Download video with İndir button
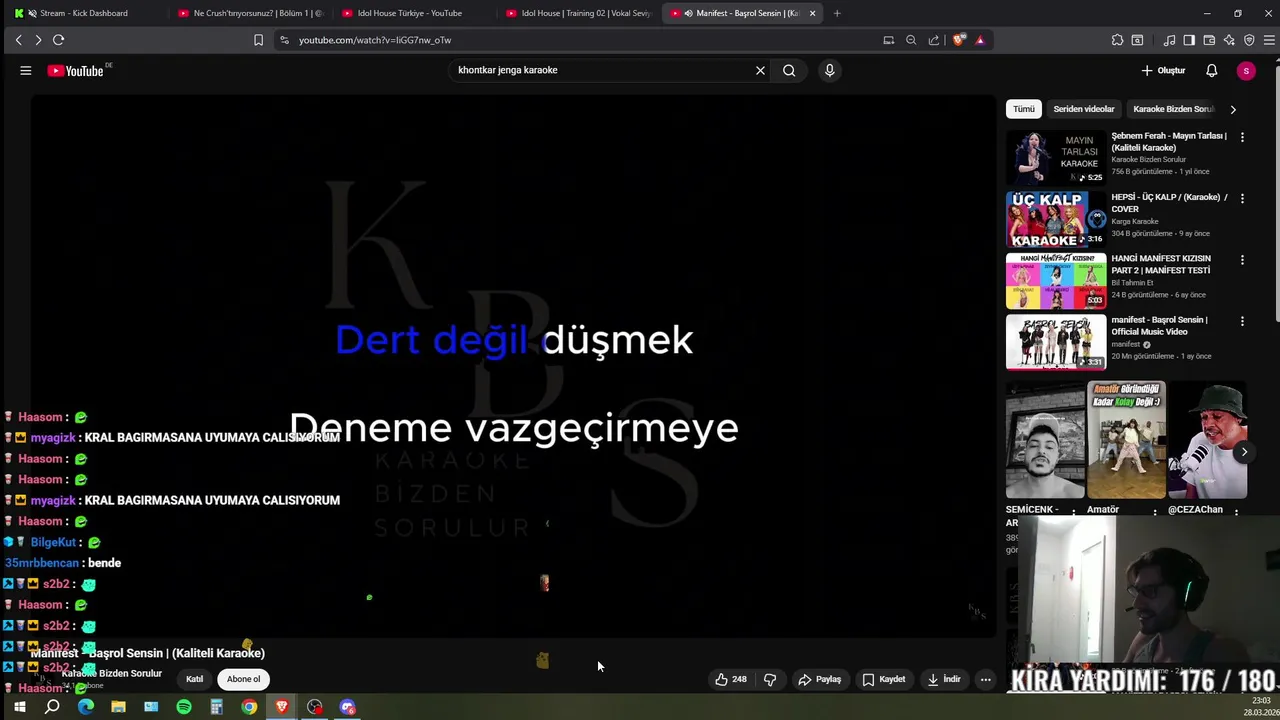1280x720 pixels. [944, 679]
